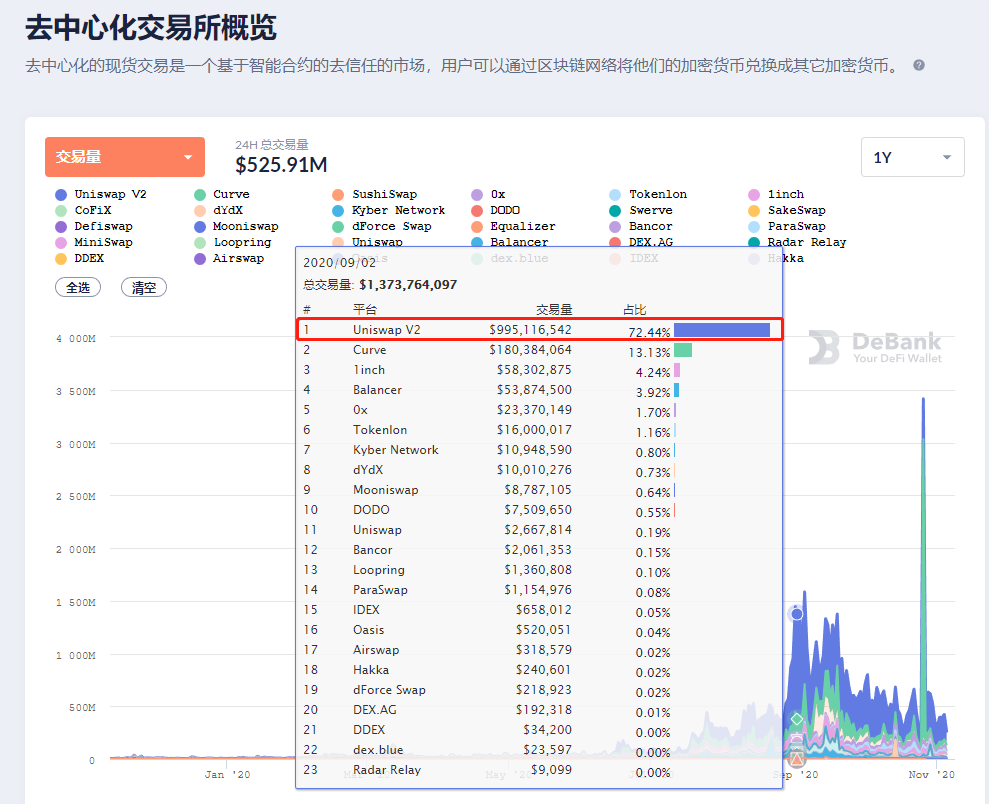Screen dimensions: 989x804
Task: Open the 1Y time range dropdown
Action: [912, 157]
